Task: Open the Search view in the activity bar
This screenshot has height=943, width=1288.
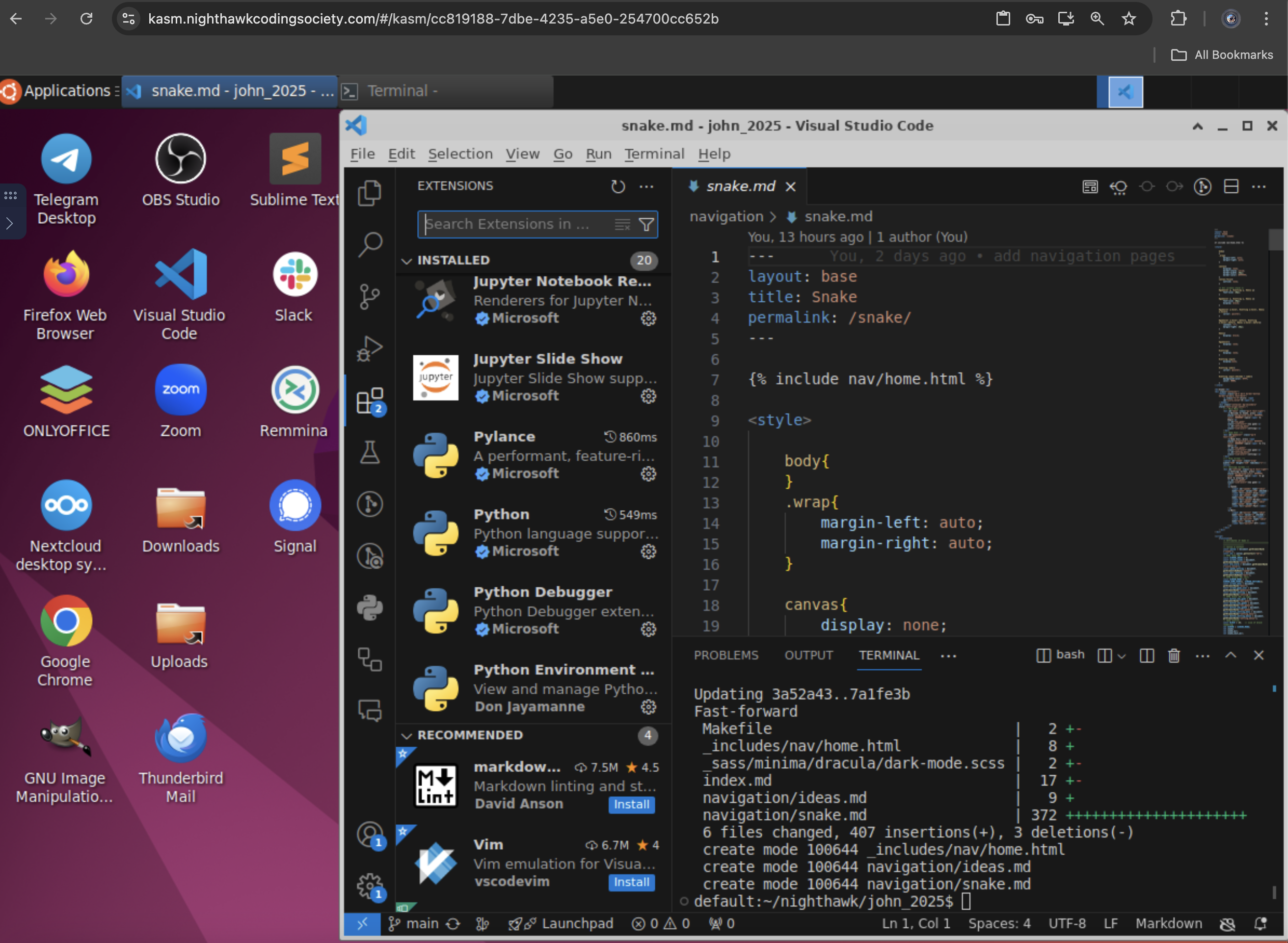Action: pos(370,244)
